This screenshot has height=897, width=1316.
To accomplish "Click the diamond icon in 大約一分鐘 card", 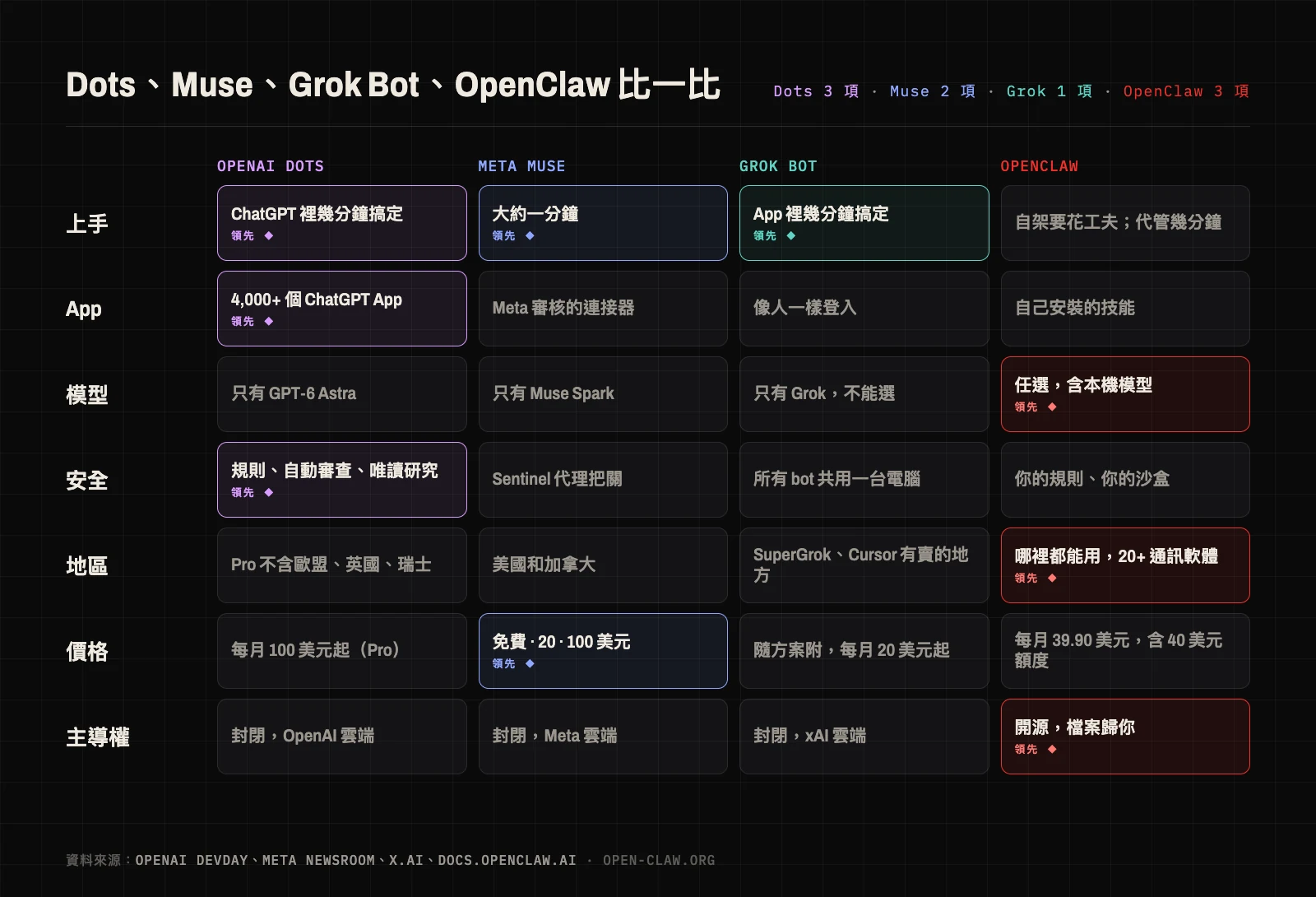I will point(530,236).
